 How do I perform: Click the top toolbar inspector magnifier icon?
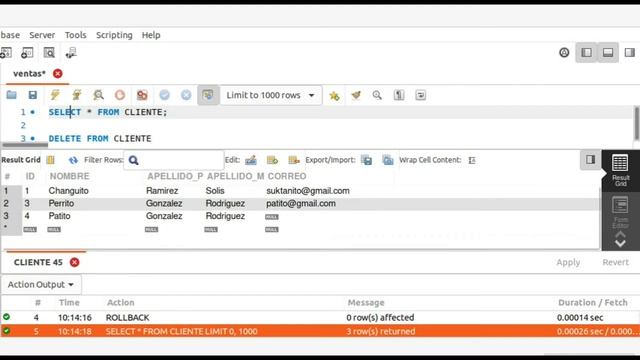tap(49, 53)
